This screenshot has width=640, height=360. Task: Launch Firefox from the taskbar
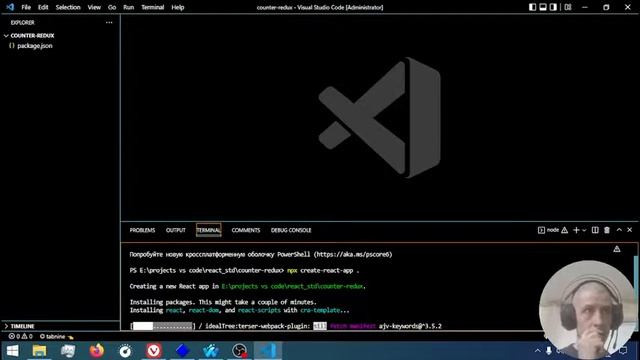pos(97,351)
